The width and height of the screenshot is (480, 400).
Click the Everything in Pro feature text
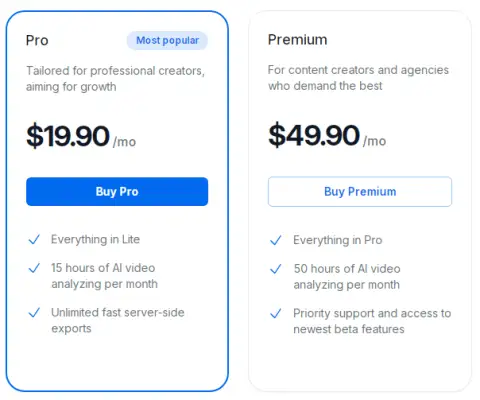coord(338,240)
